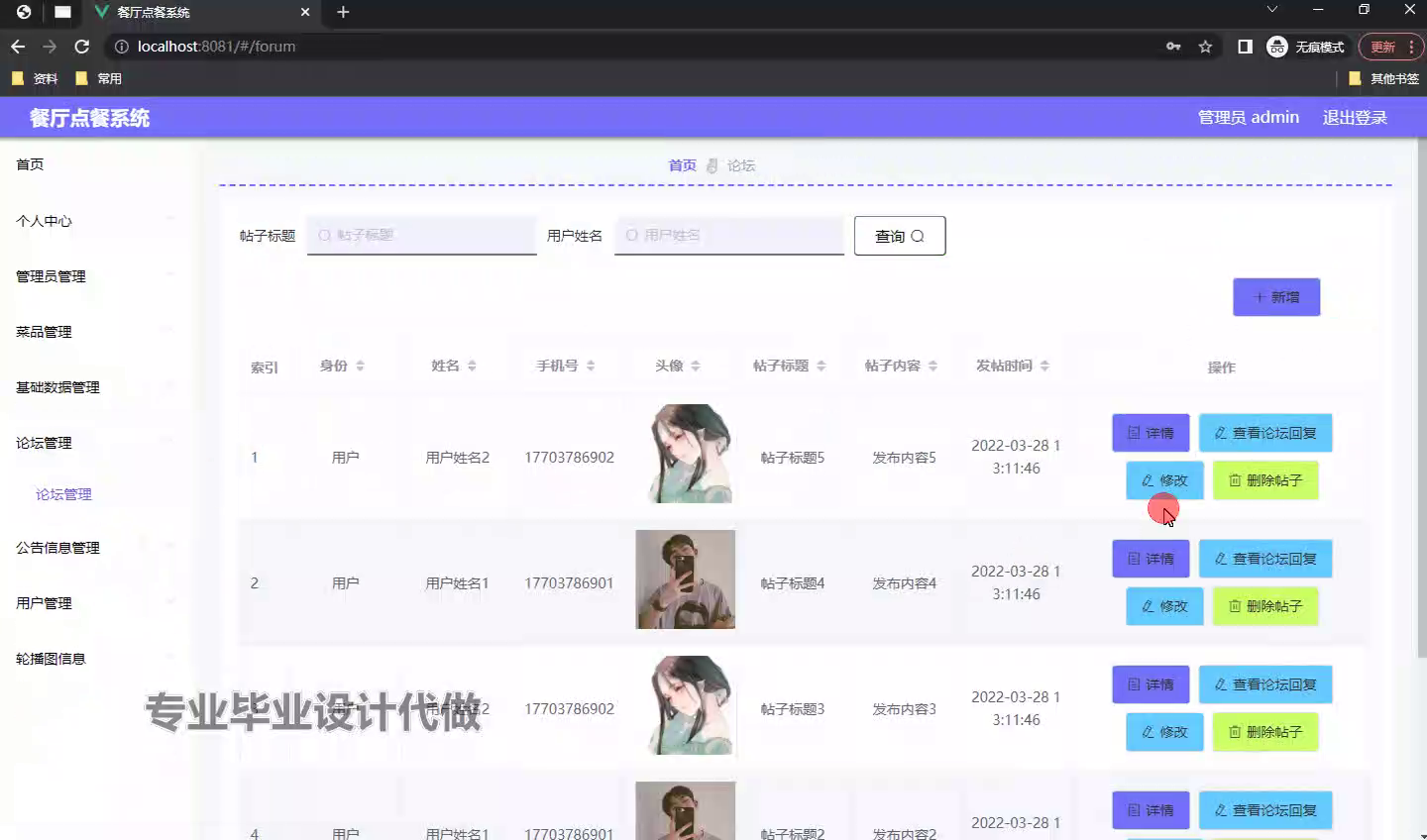Close the 餐厅点餐系统 tab
This screenshot has height=840, width=1427.
(x=305, y=12)
